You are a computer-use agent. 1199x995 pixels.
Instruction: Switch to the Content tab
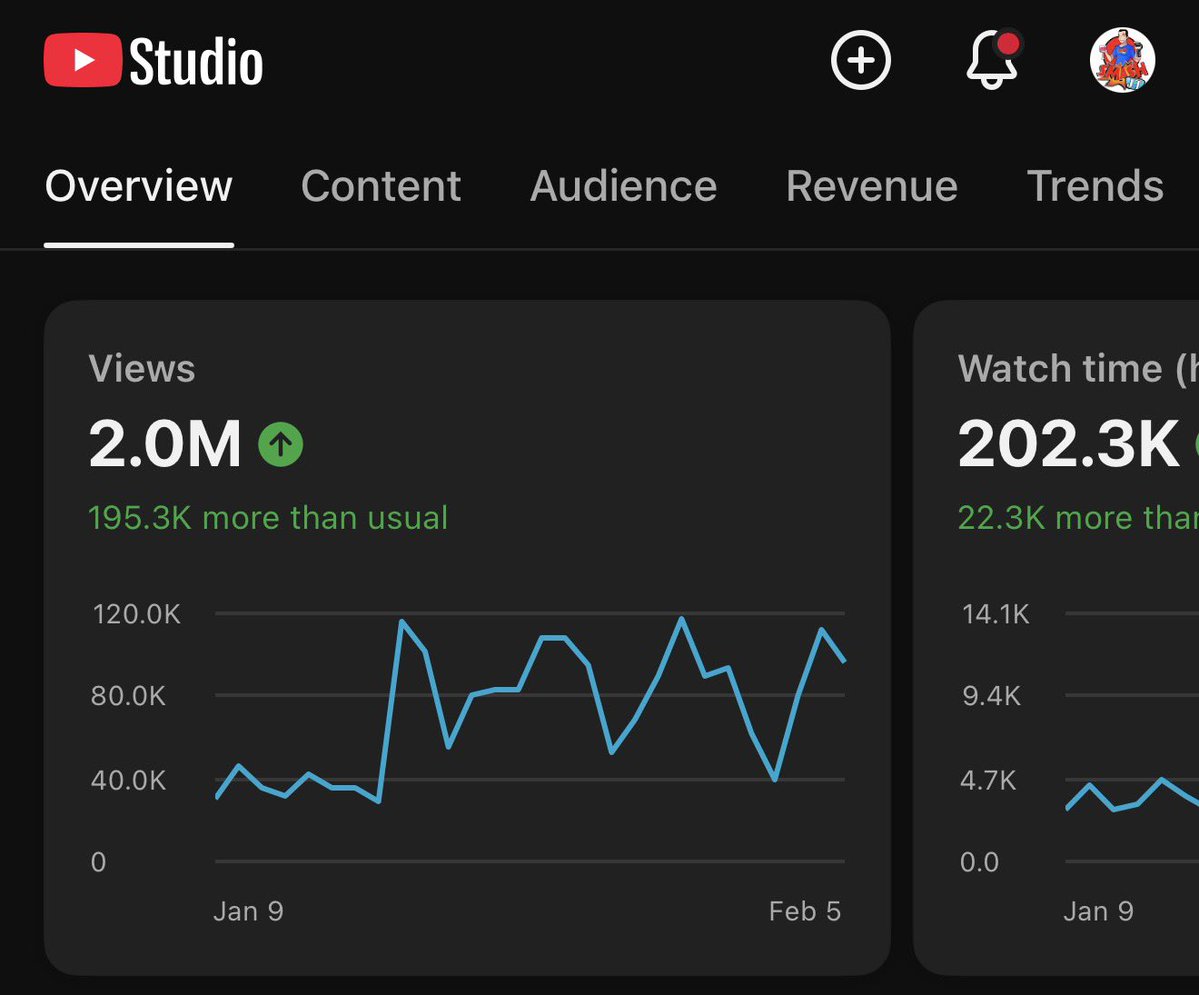[381, 187]
